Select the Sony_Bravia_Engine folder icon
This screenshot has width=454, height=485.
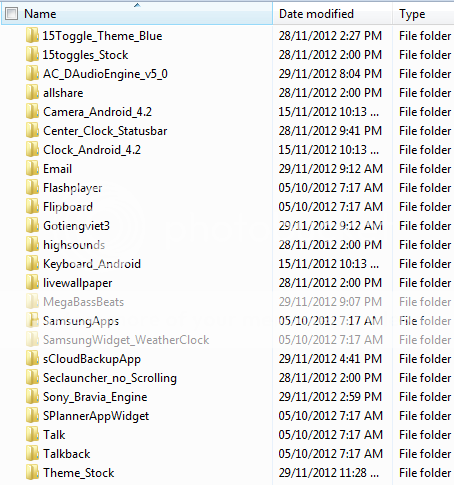pos(32,397)
